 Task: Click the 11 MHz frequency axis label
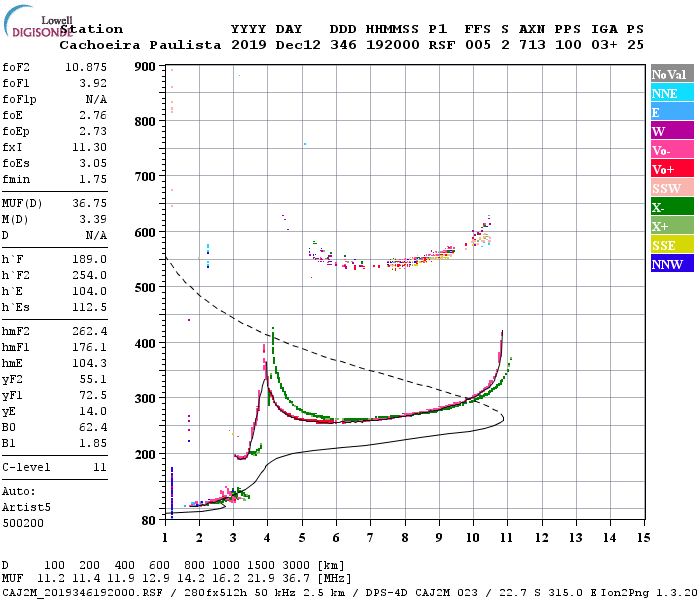tap(506, 538)
